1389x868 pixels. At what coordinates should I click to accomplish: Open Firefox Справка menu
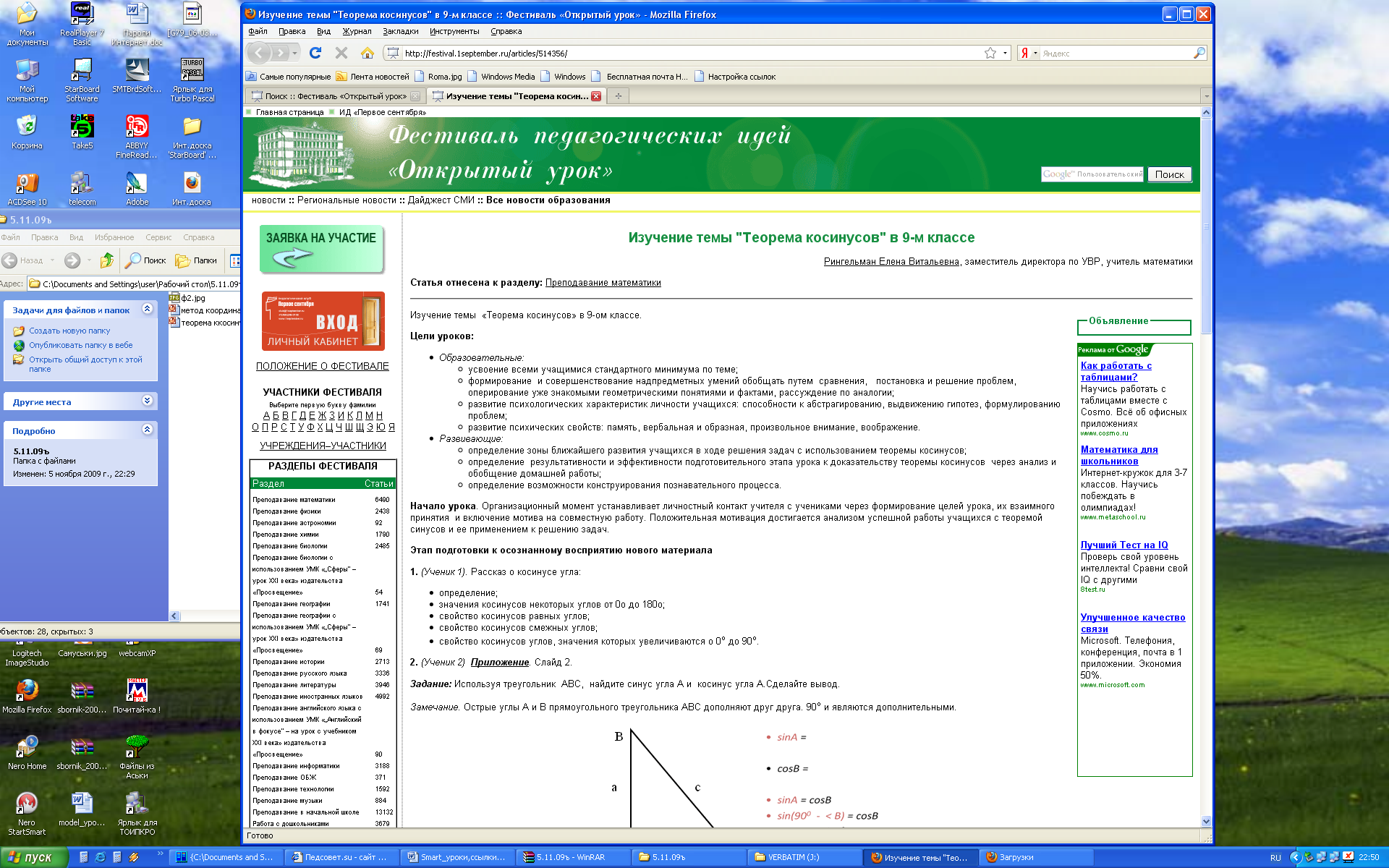coord(506,31)
